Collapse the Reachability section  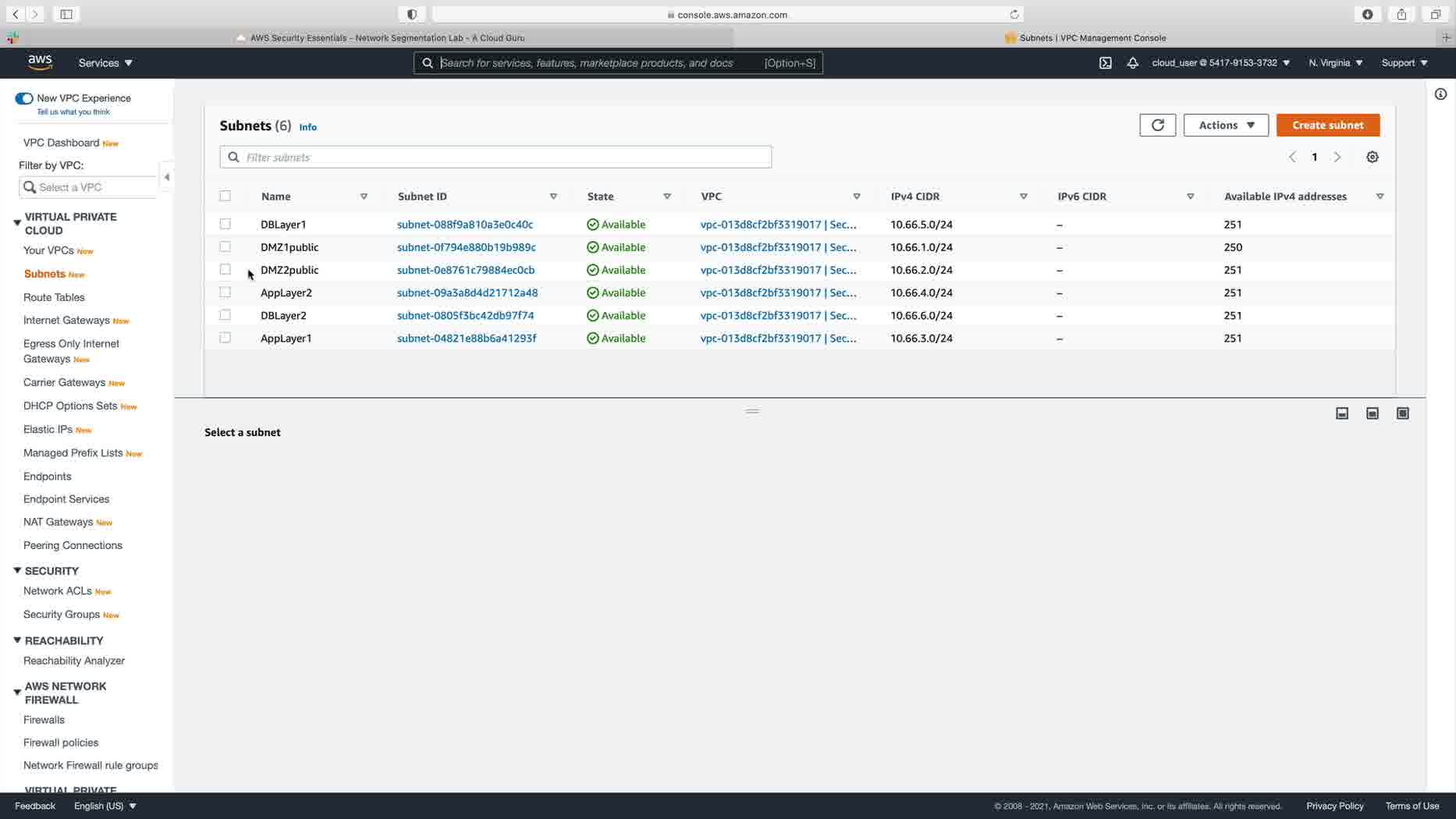17,640
